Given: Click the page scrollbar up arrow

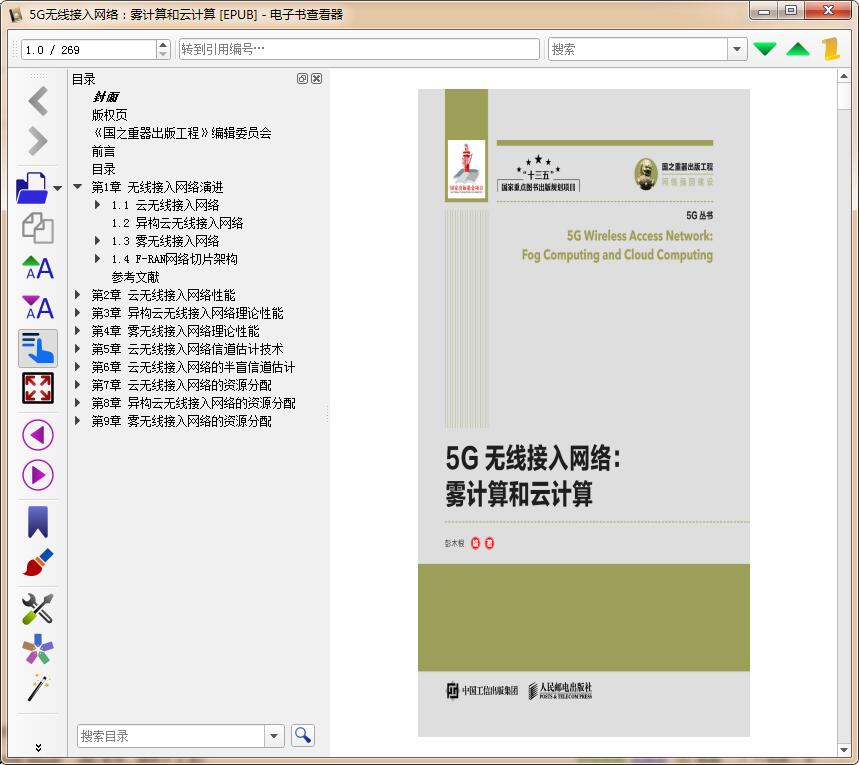Looking at the screenshot, I should [x=844, y=77].
